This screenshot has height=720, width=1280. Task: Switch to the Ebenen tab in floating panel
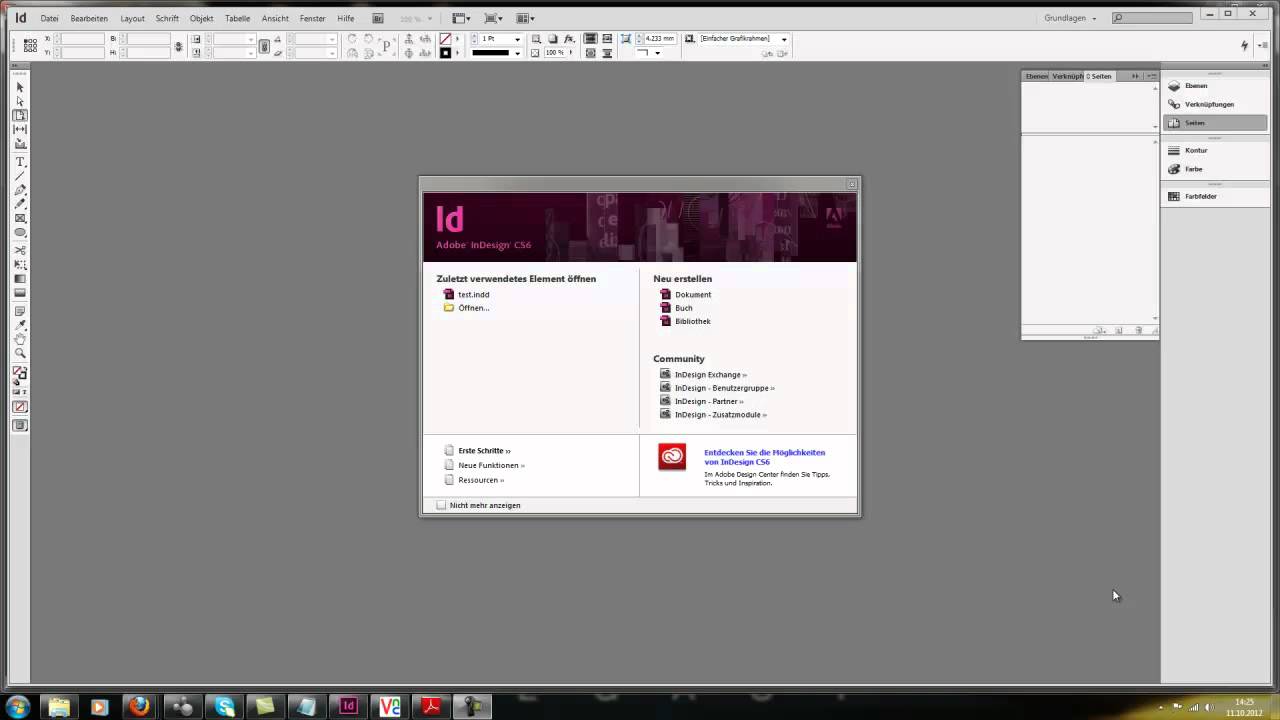1036,76
